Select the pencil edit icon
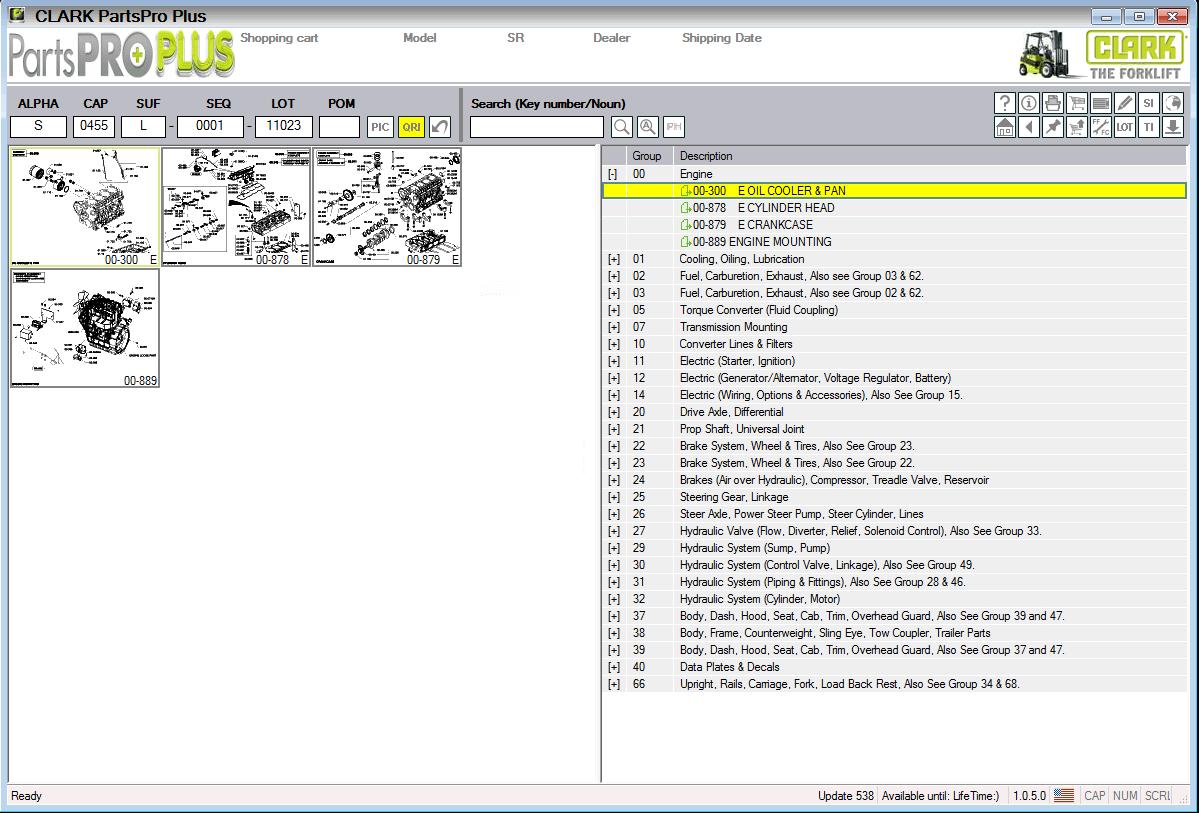This screenshot has width=1199, height=813. [1124, 102]
